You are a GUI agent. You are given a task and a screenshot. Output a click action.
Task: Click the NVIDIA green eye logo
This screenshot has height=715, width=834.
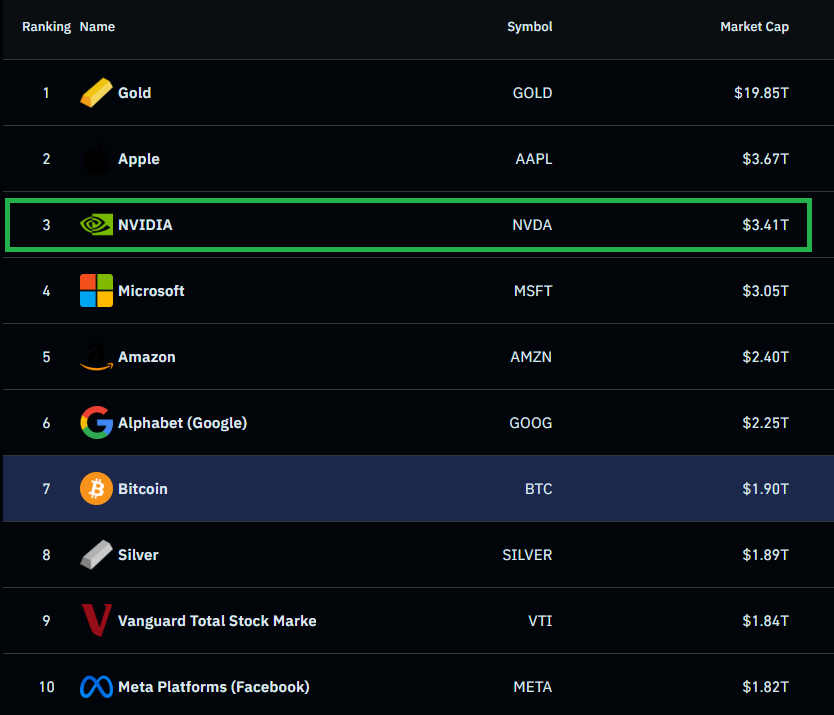[96, 225]
